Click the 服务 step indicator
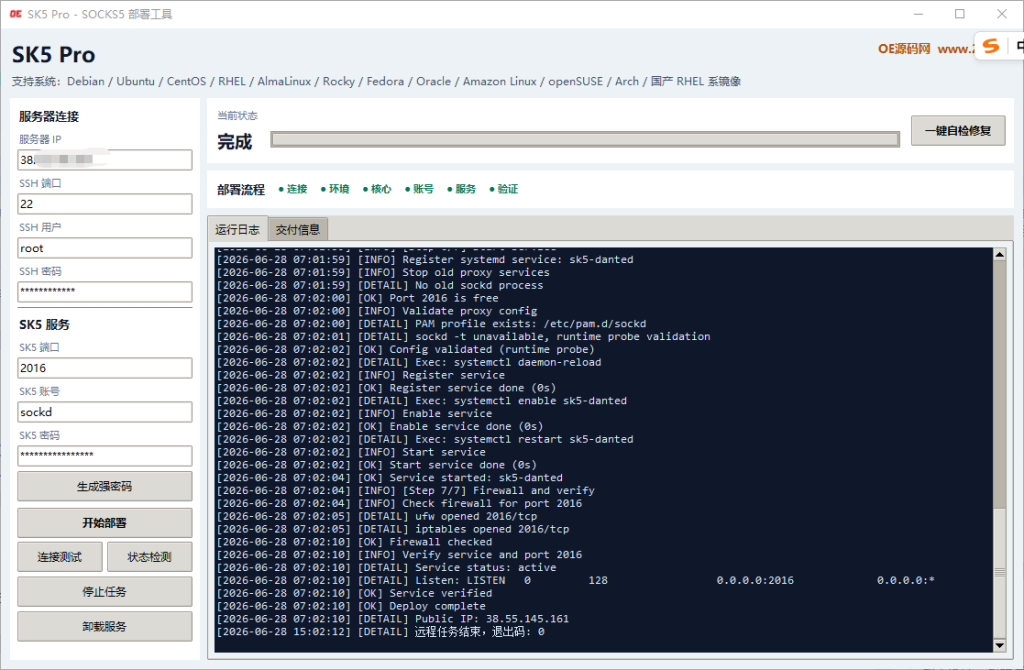 (x=462, y=189)
